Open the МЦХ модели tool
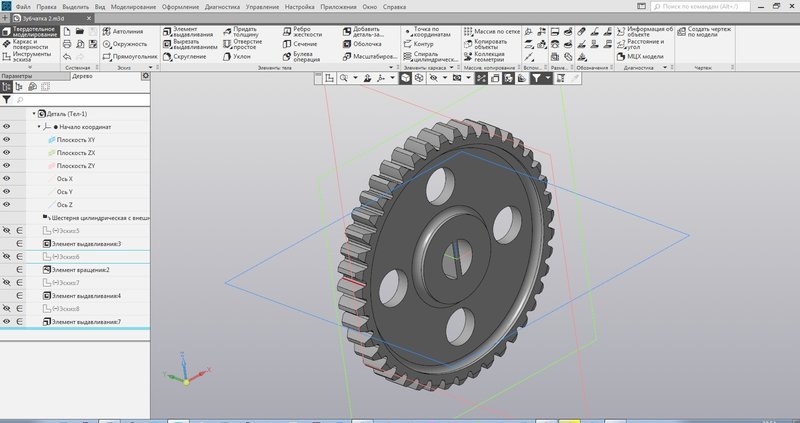800x423 pixels. (640, 57)
